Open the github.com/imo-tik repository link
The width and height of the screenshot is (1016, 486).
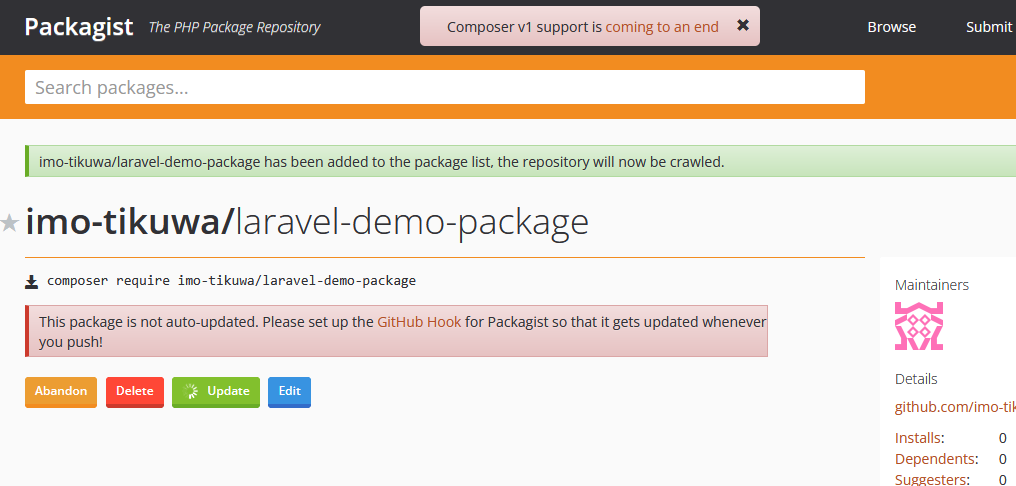pyautogui.click(x=955, y=407)
